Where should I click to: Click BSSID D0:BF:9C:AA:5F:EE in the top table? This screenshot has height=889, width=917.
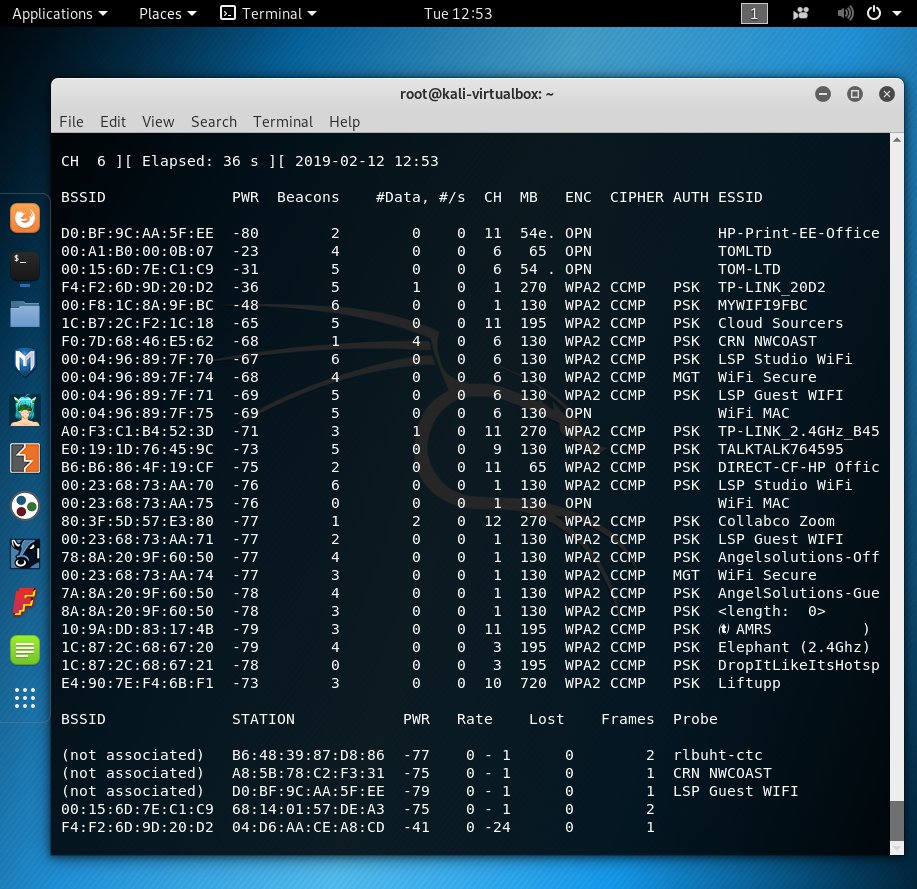tap(137, 233)
